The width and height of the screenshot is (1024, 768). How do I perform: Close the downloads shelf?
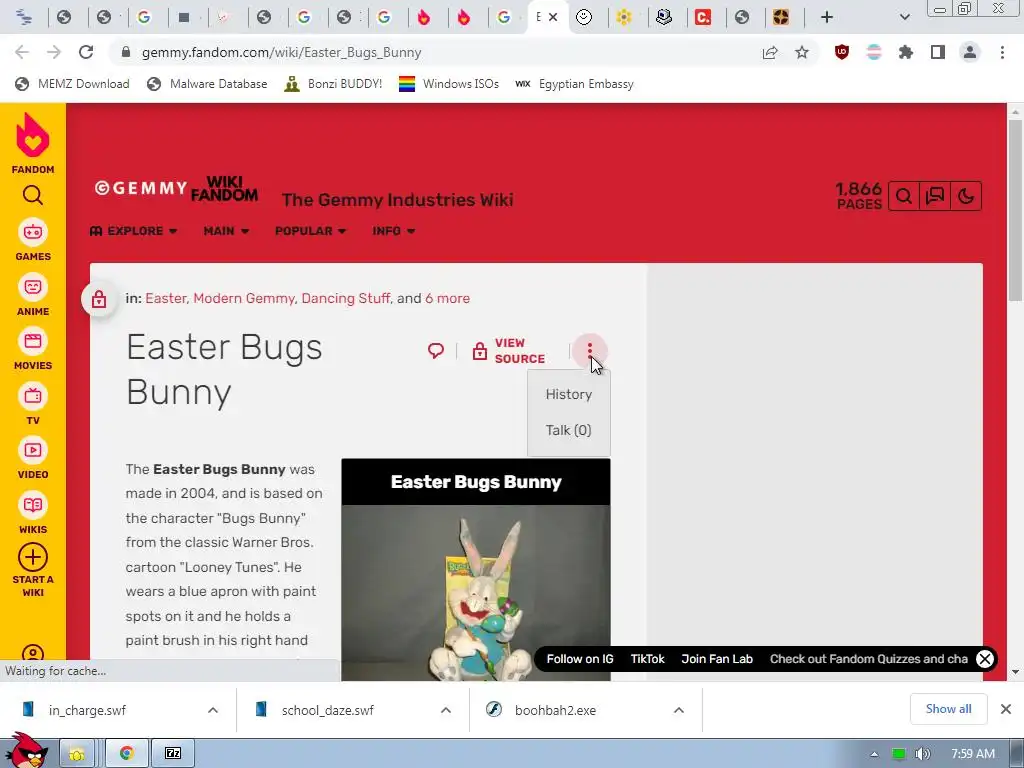click(x=1006, y=709)
